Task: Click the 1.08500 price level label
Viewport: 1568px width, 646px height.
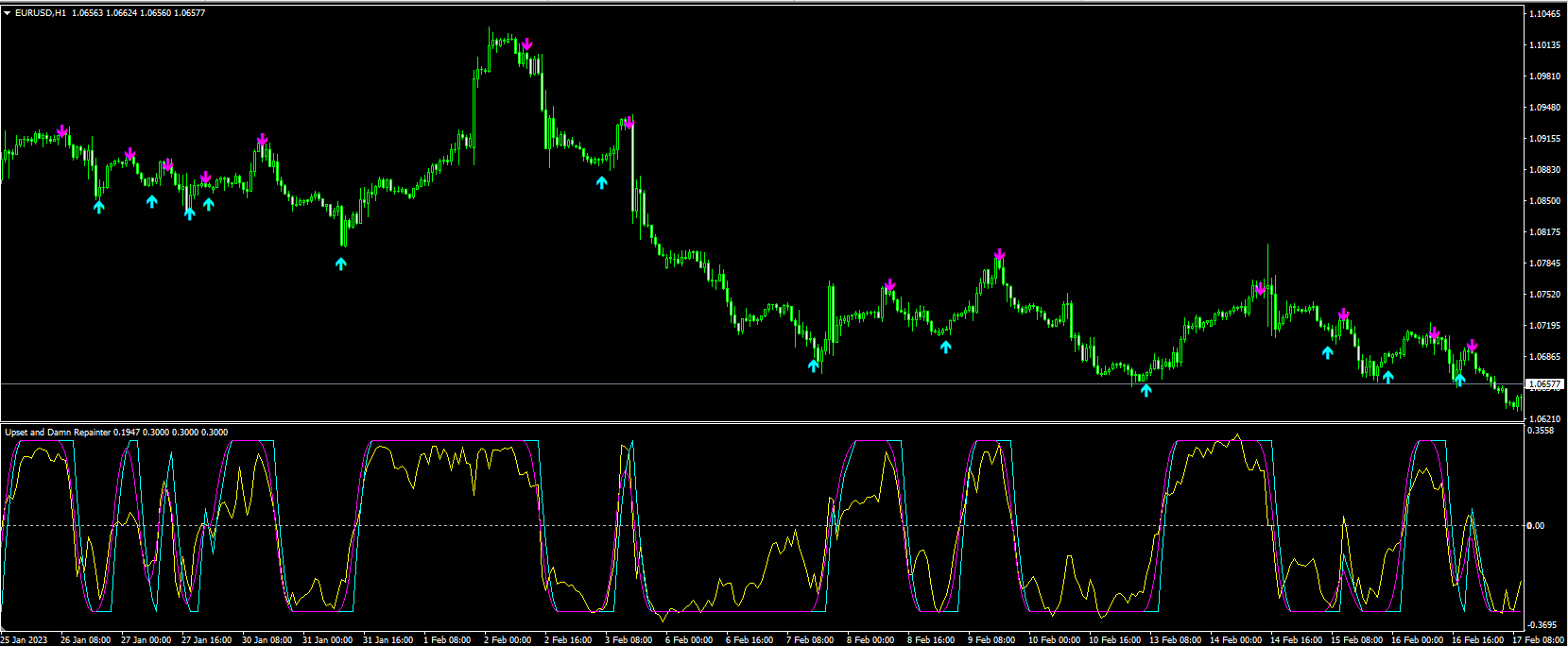Action: click(1544, 201)
